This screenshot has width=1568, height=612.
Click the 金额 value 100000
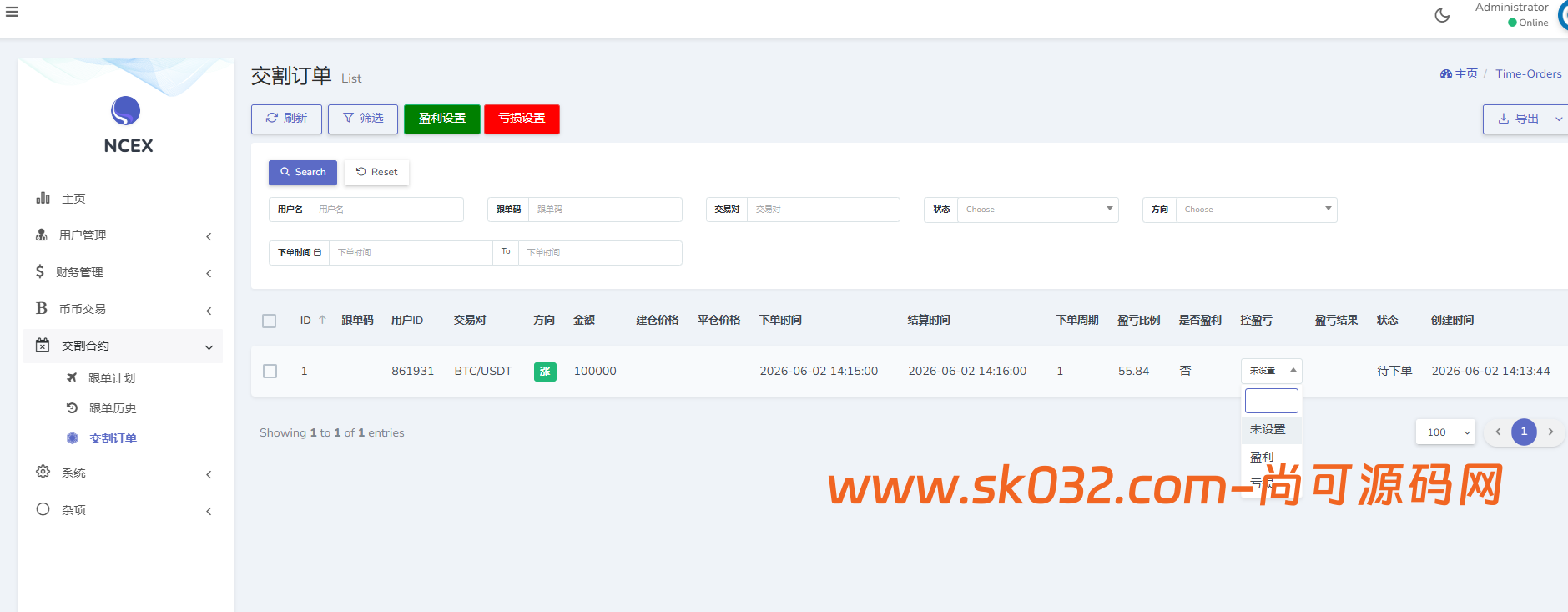pyautogui.click(x=595, y=371)
